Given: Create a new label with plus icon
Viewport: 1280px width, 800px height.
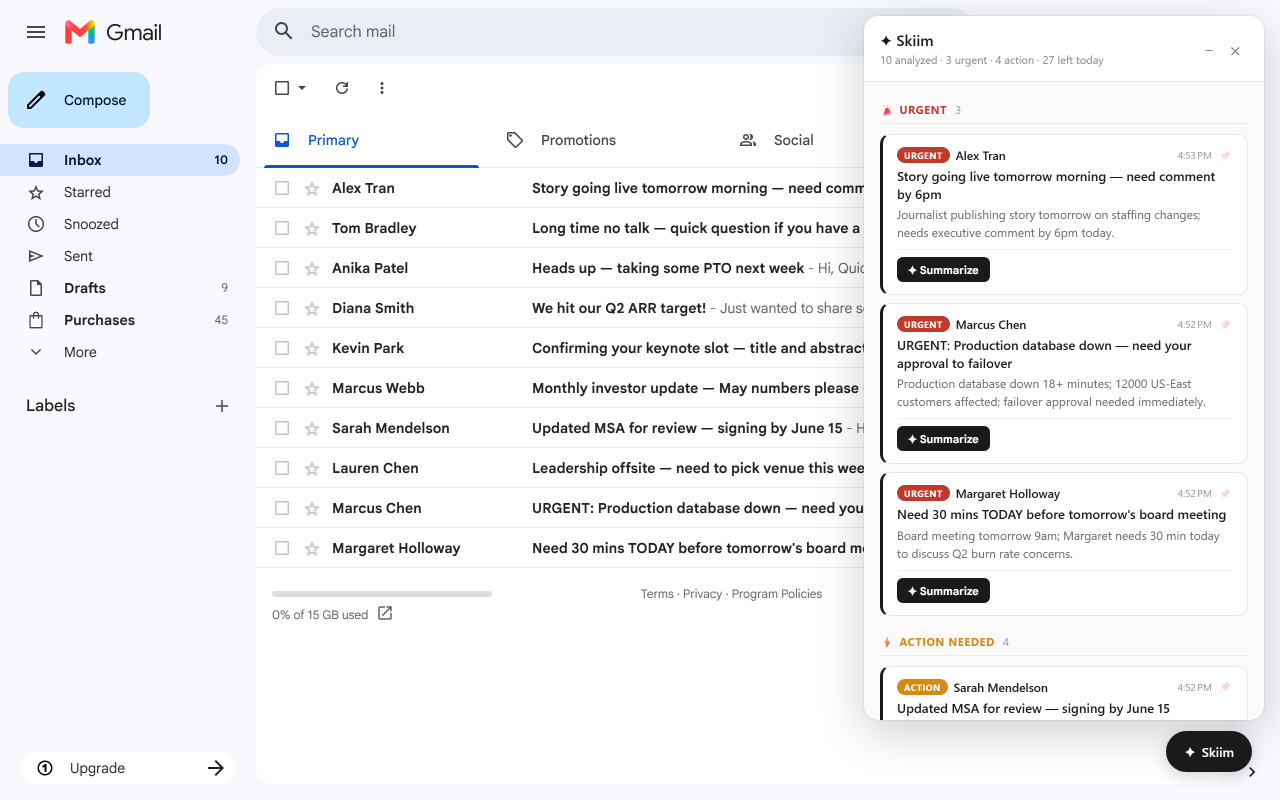Looking at the screenshot, I should click(222, 406).
